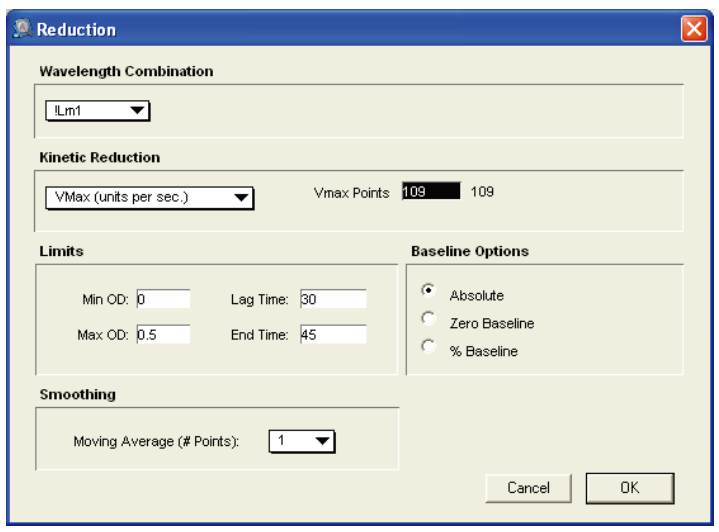The height and width of the screenshot is (532, 719).
Task: Expand the VMax (units per sec.) dropdown
Action: tap(149, 198)
